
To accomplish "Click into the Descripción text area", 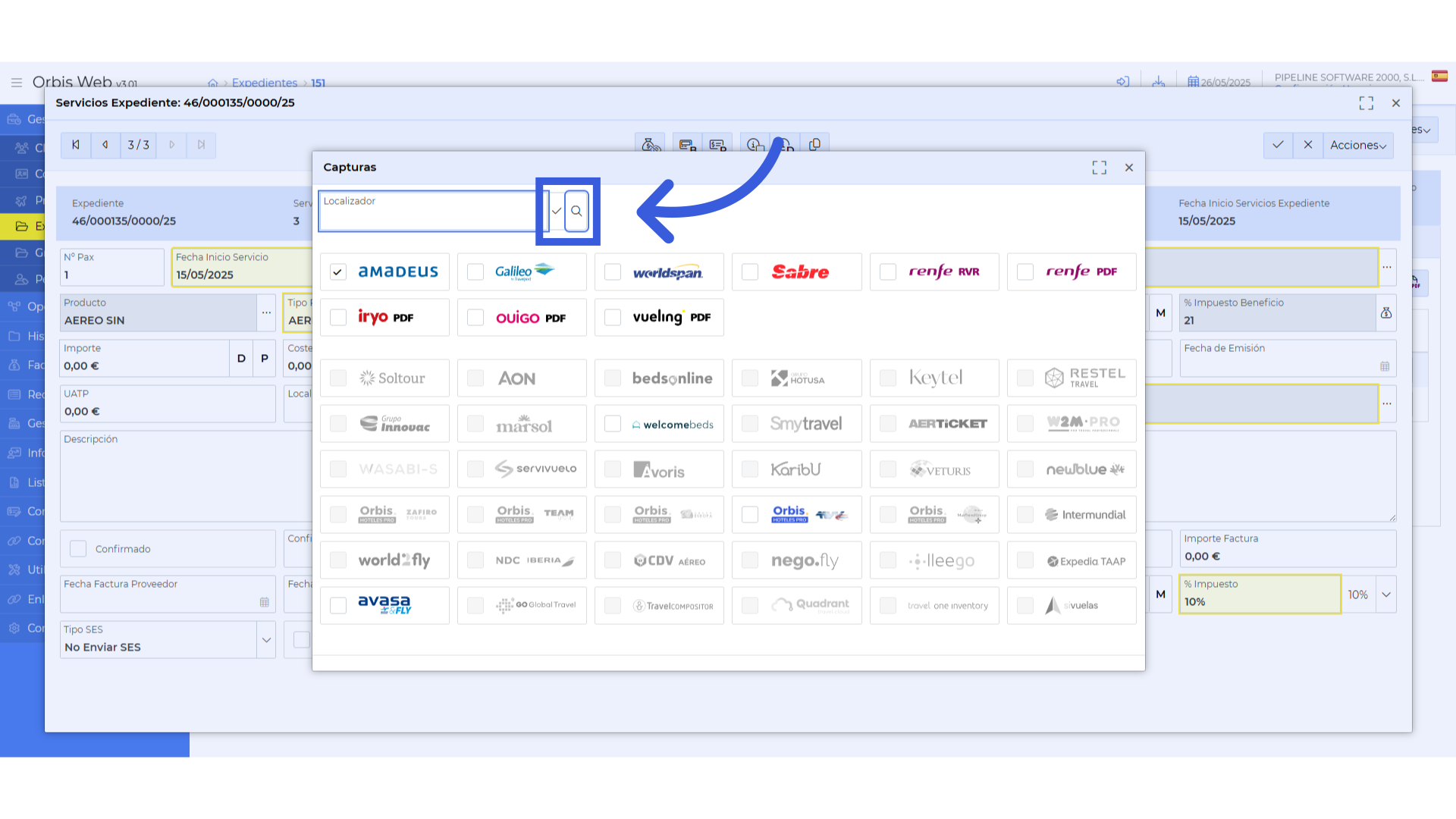I will [186, 476].
